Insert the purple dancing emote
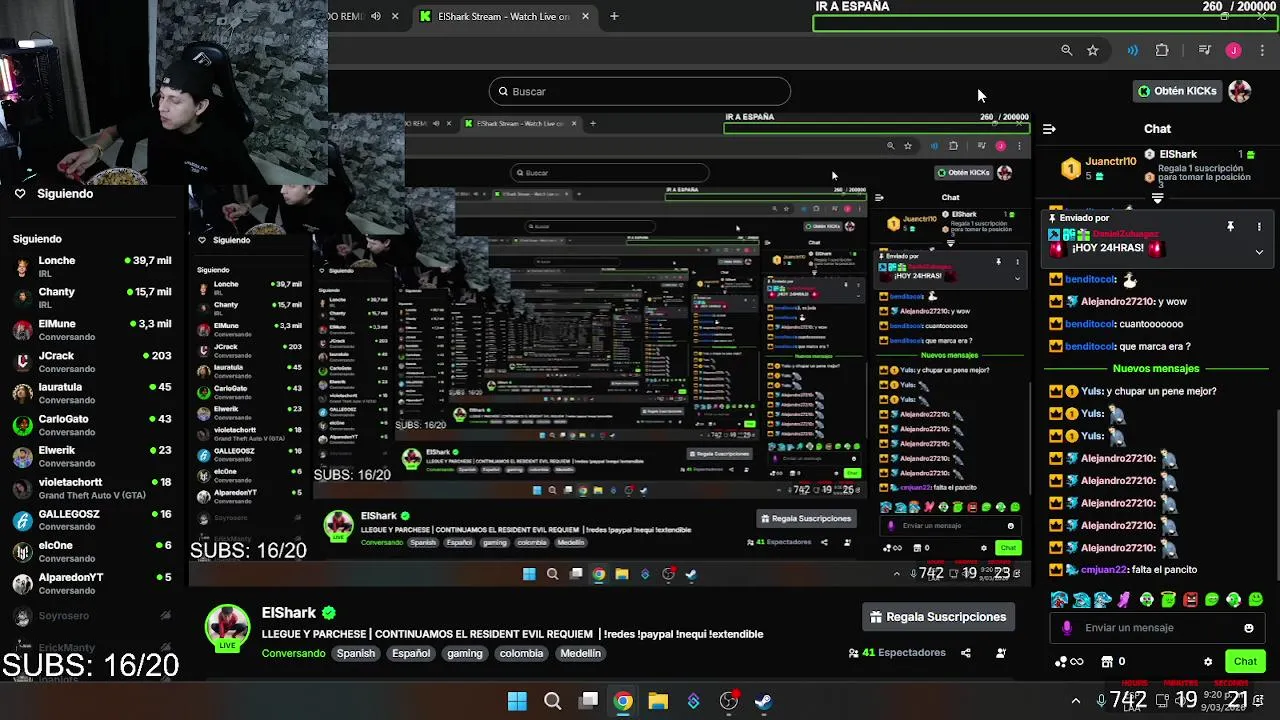1280x720 pixels. pyautogui.click(x=1124, y=600)
